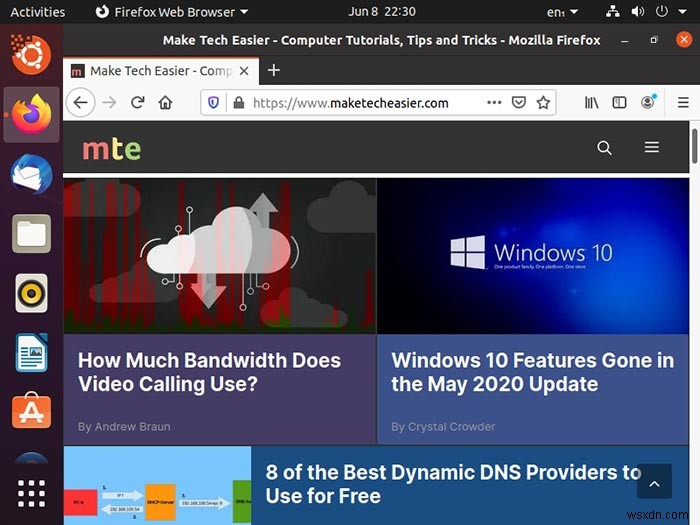
Task: Open page actions three-dot menu
Action: pos(494,103)
